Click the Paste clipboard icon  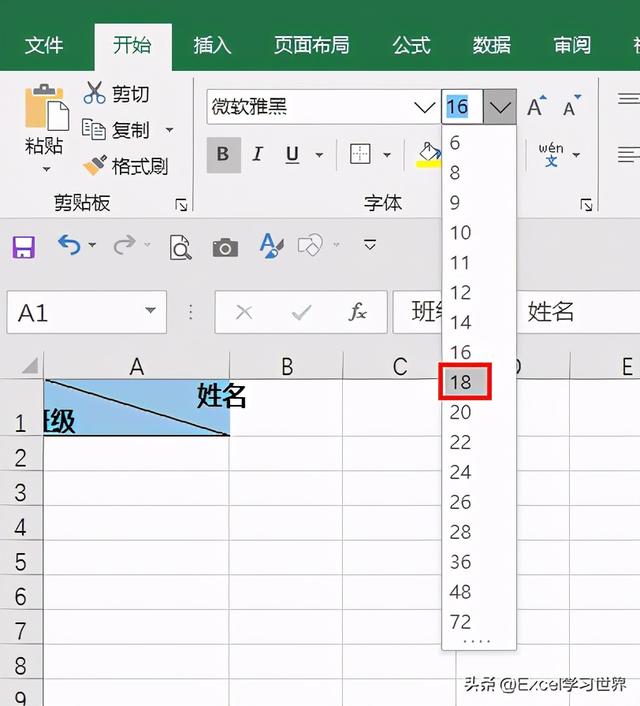click(x=46, y=107)
